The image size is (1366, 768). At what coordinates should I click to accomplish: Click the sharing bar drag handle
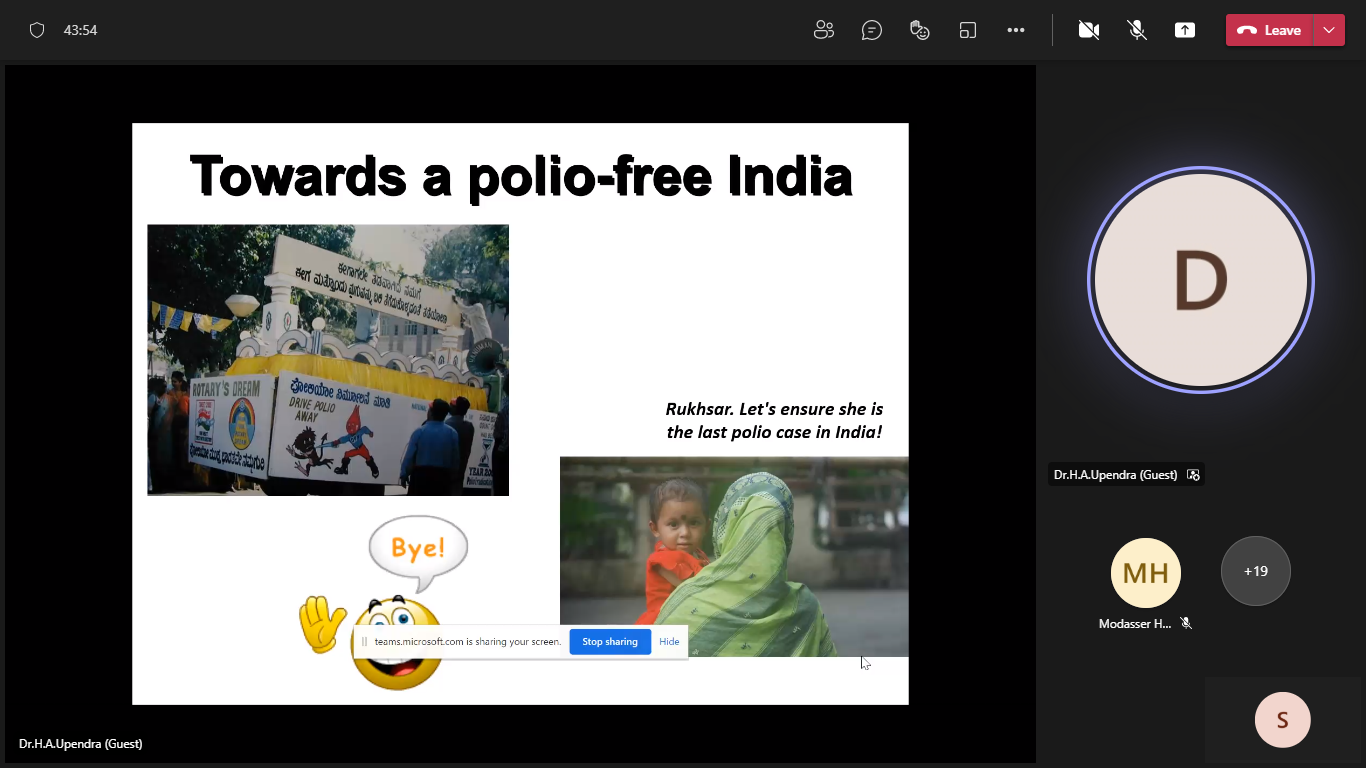[364, 642]
